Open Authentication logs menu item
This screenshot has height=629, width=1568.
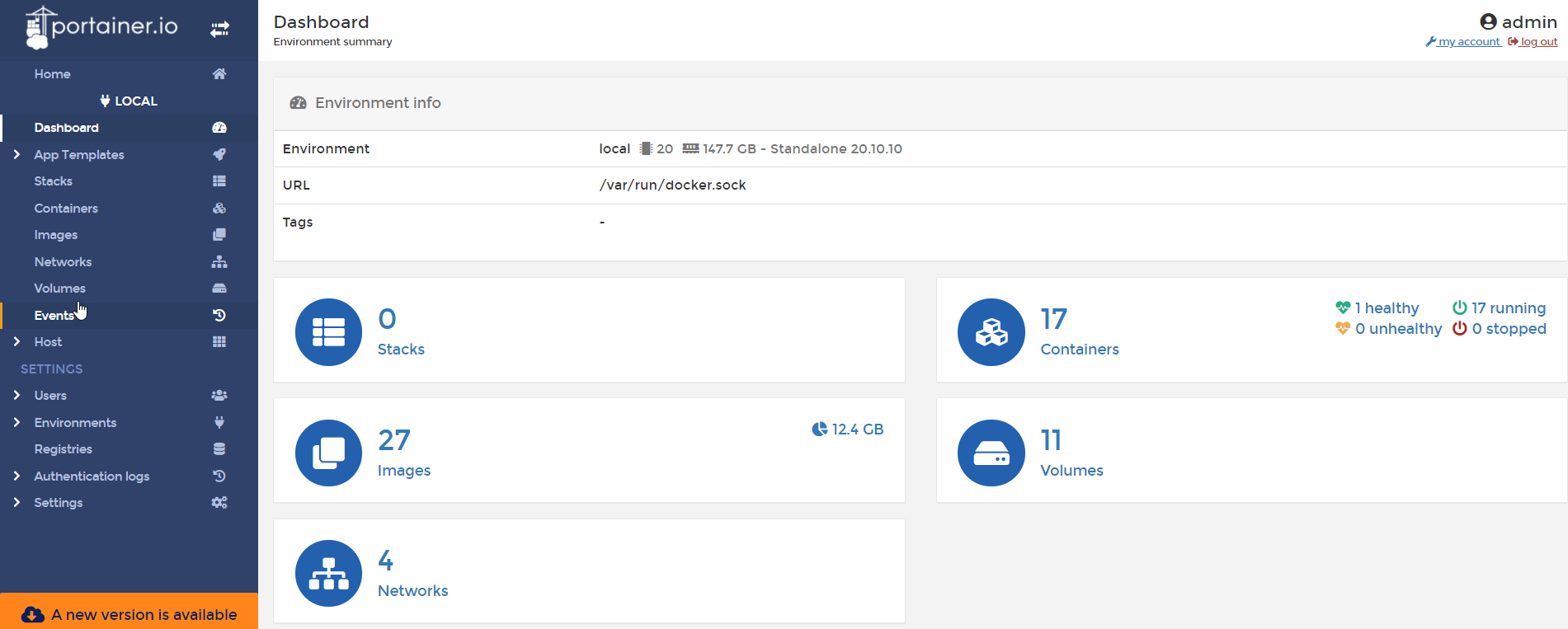tap(92, 476)
